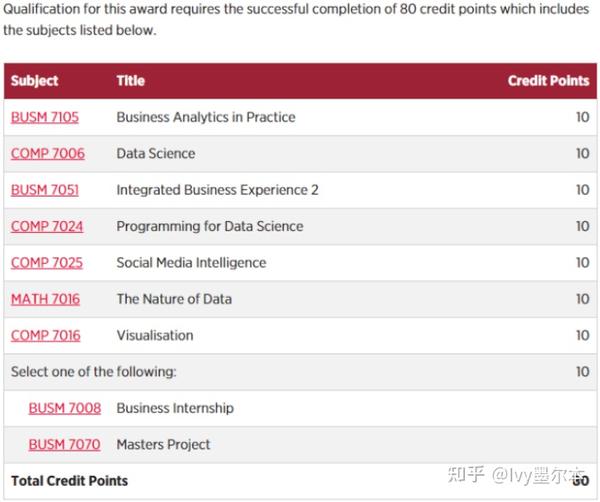Open the BUSM 7105 subject link
The width and height of the screenshot is (600, 502).
point(45,117)
